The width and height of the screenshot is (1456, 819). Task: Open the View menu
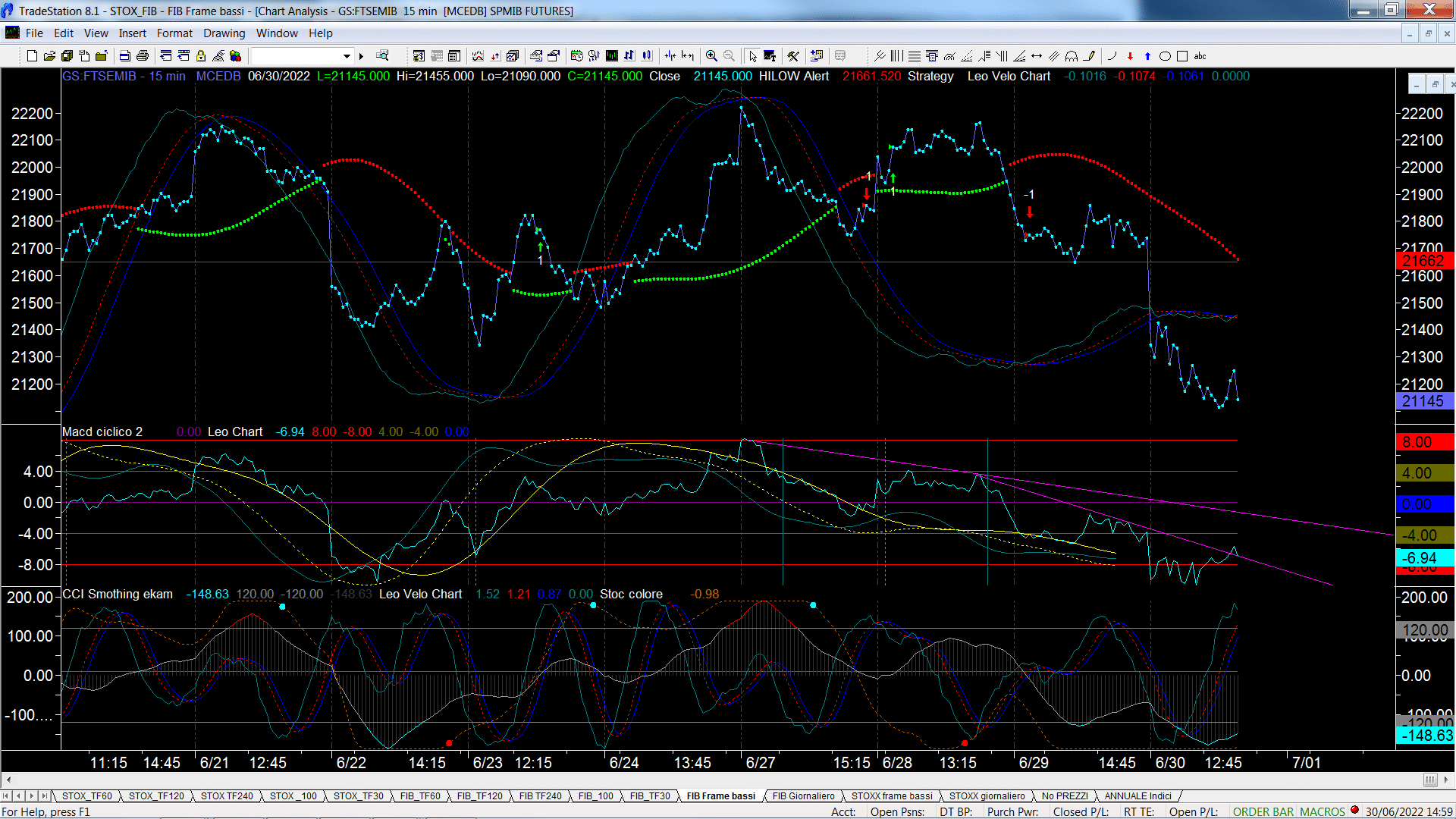click(x=96, y=33)
